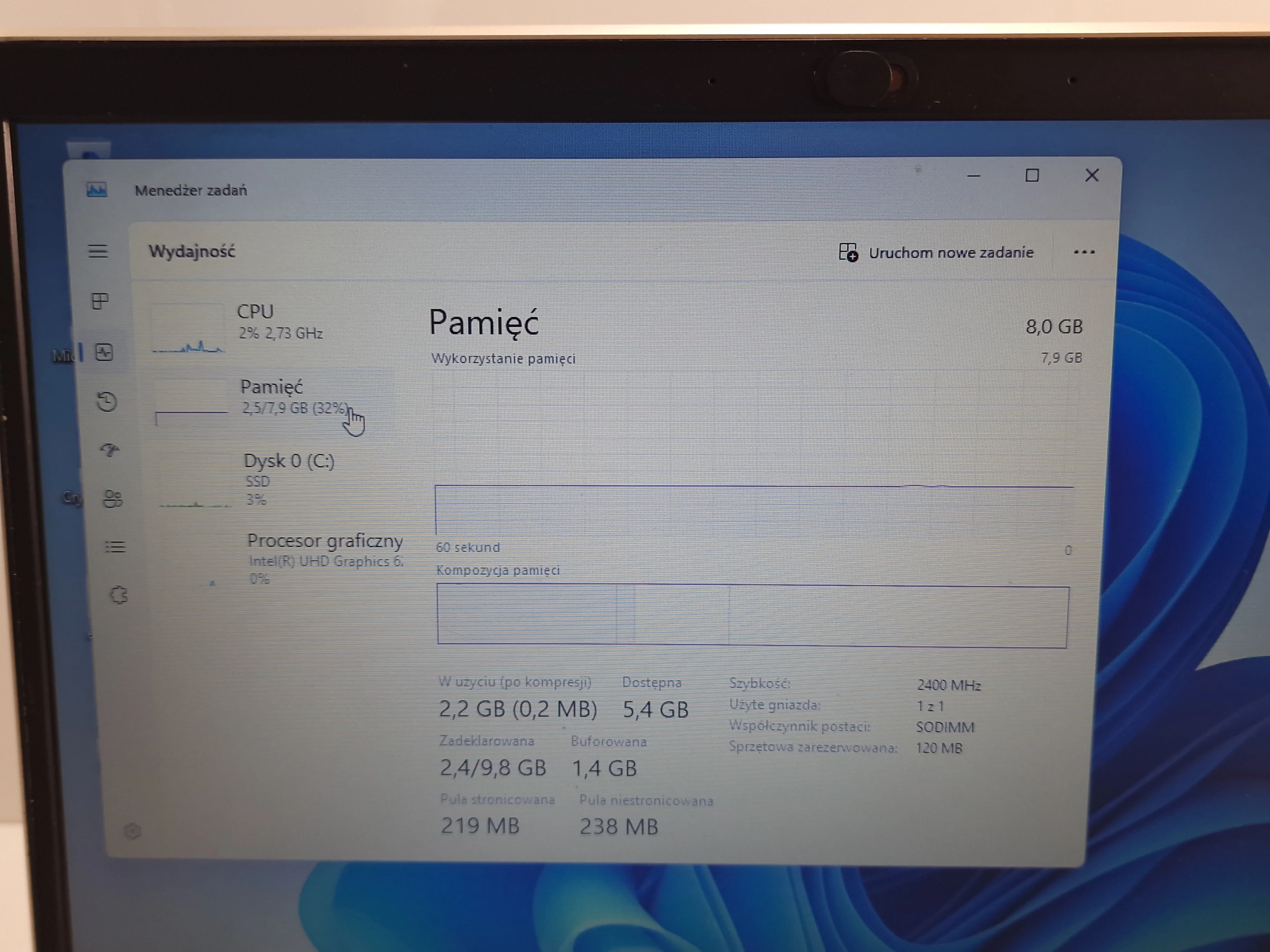The height and width of the screenshot is (952, 1270).
Task: Open the Startup apps icon in sidebar
Action: [x=110, y=450]
